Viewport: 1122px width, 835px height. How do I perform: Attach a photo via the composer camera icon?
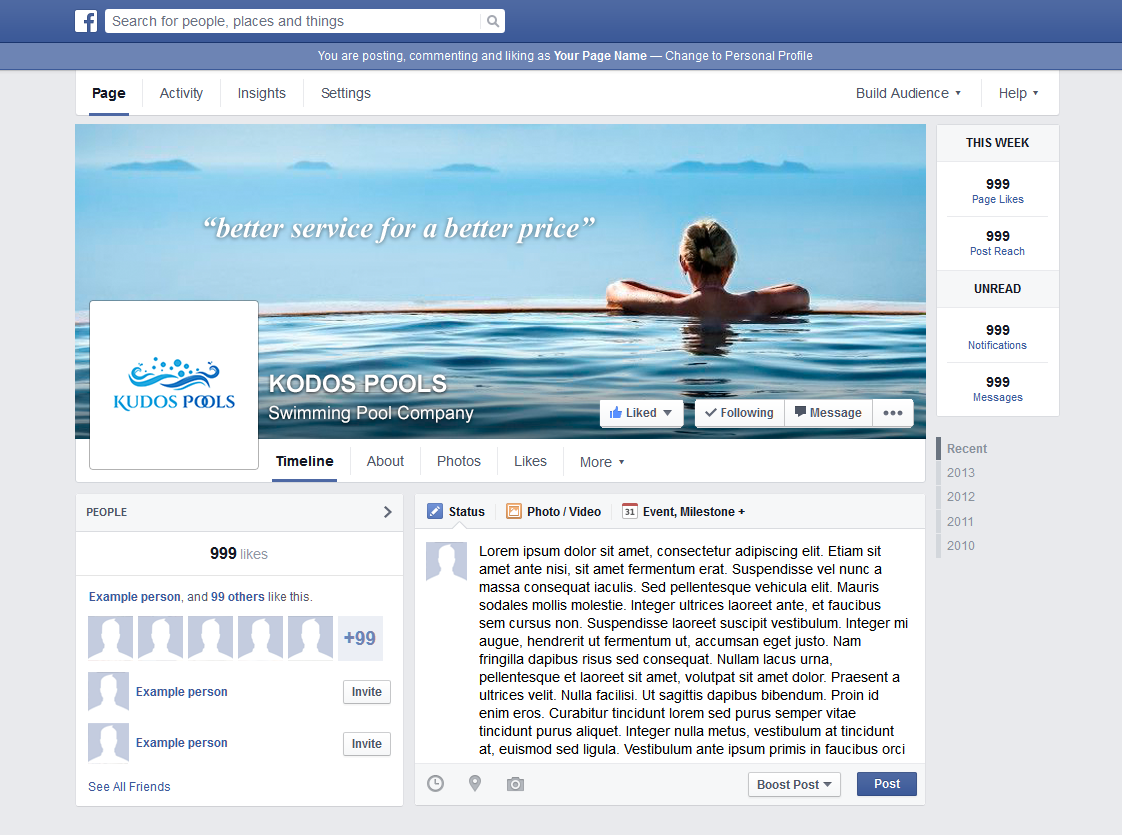515,784
